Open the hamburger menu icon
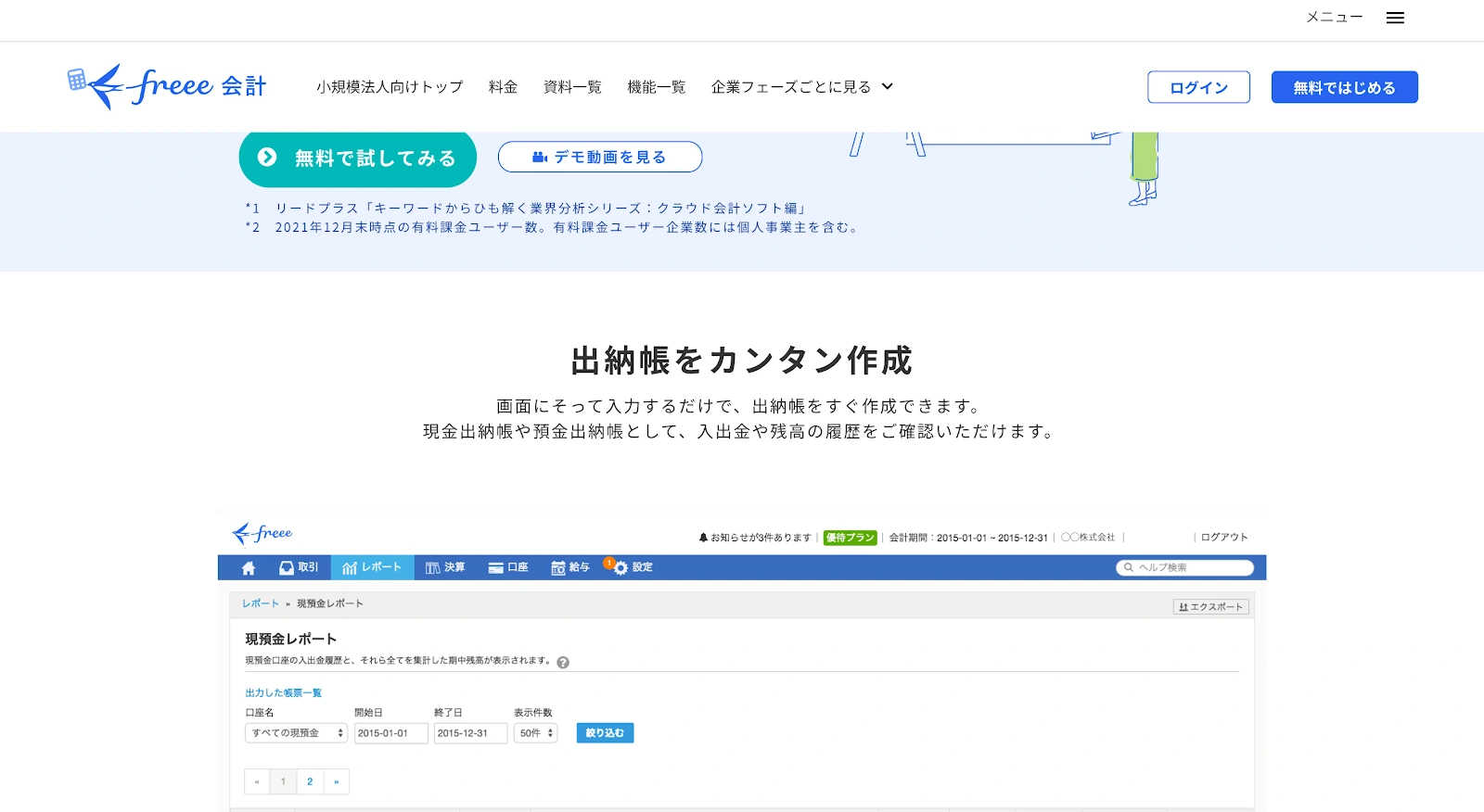 coord(1395,18)
